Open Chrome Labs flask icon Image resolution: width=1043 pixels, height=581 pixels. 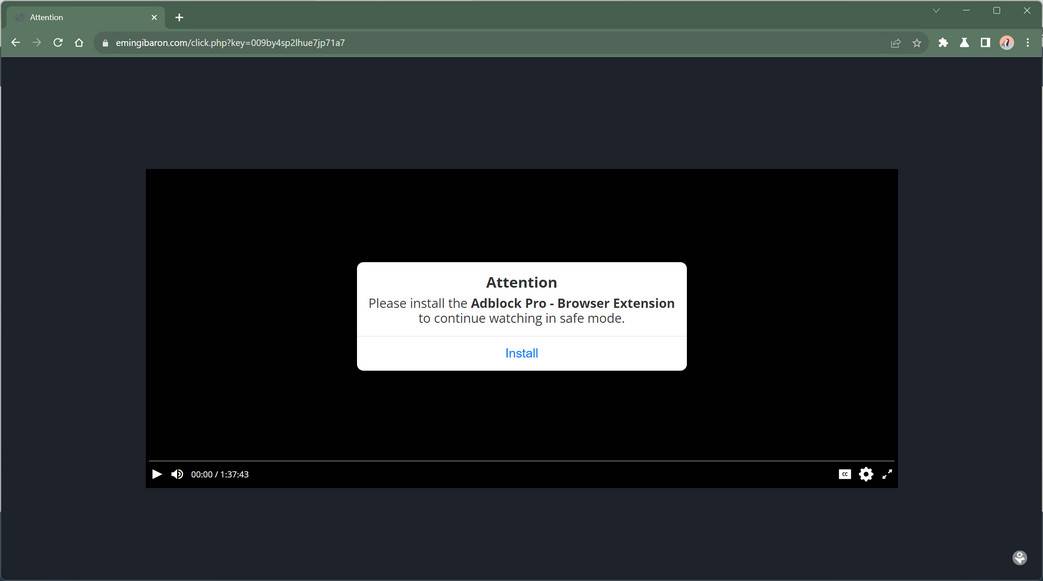964,43
